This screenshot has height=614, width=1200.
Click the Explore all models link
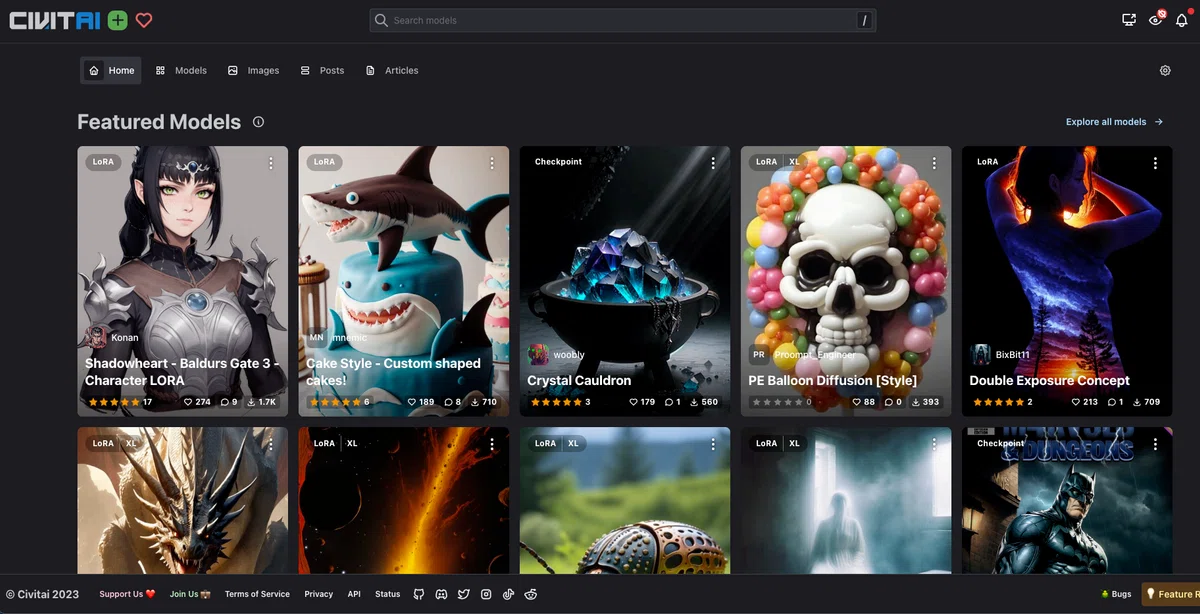coord(1114,122)
